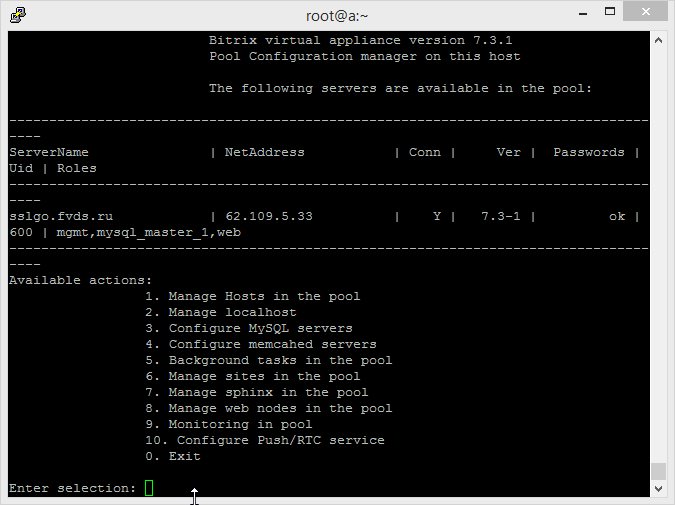
Task: Click roles 'mgmt,mysql_master_1,web'
Action: tap(149, 232)
